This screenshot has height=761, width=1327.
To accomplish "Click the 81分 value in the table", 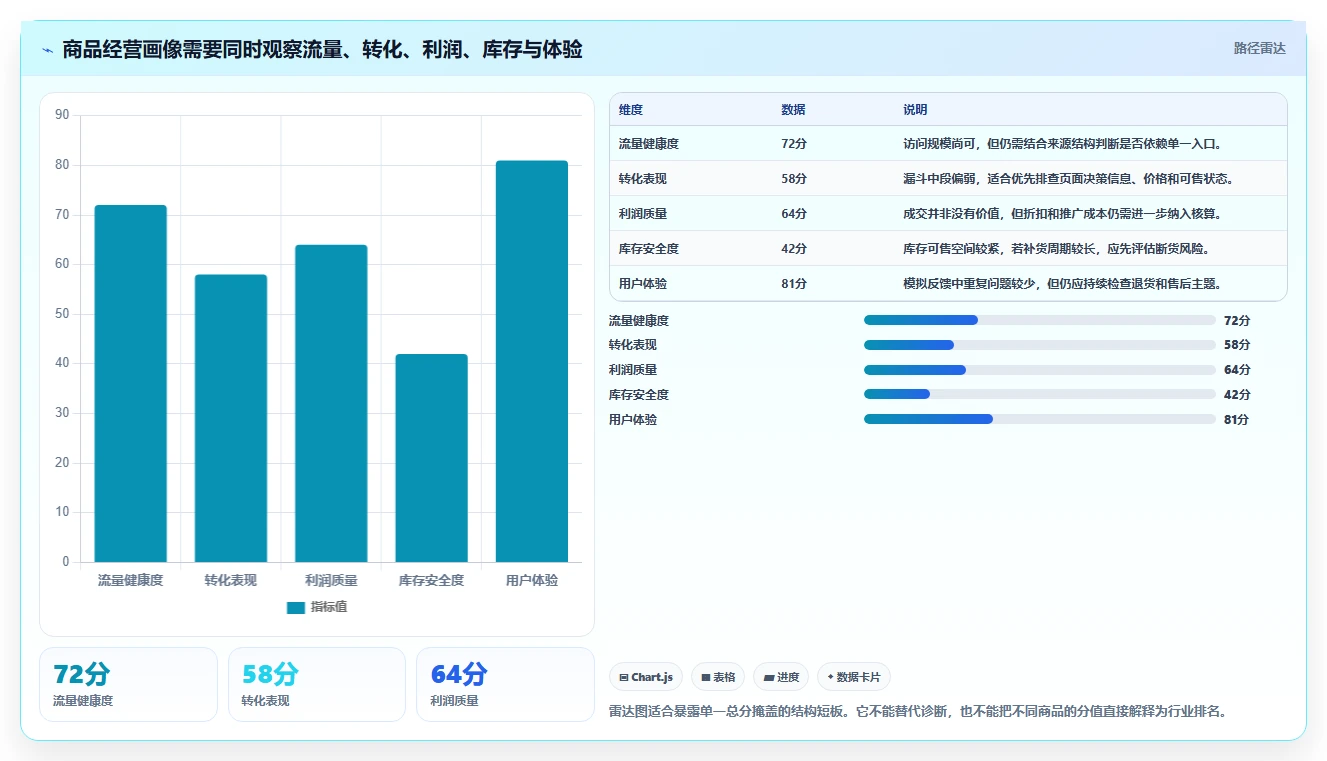I will 794,284.
